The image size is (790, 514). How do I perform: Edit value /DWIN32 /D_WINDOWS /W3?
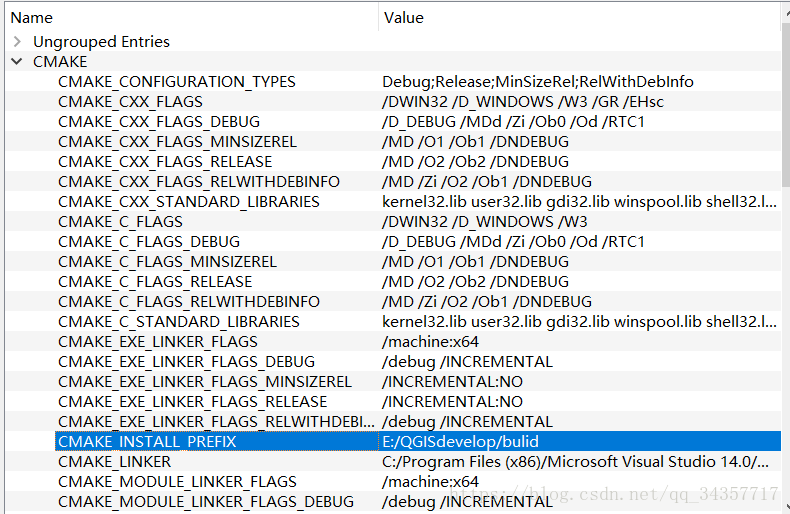(485, 222)
